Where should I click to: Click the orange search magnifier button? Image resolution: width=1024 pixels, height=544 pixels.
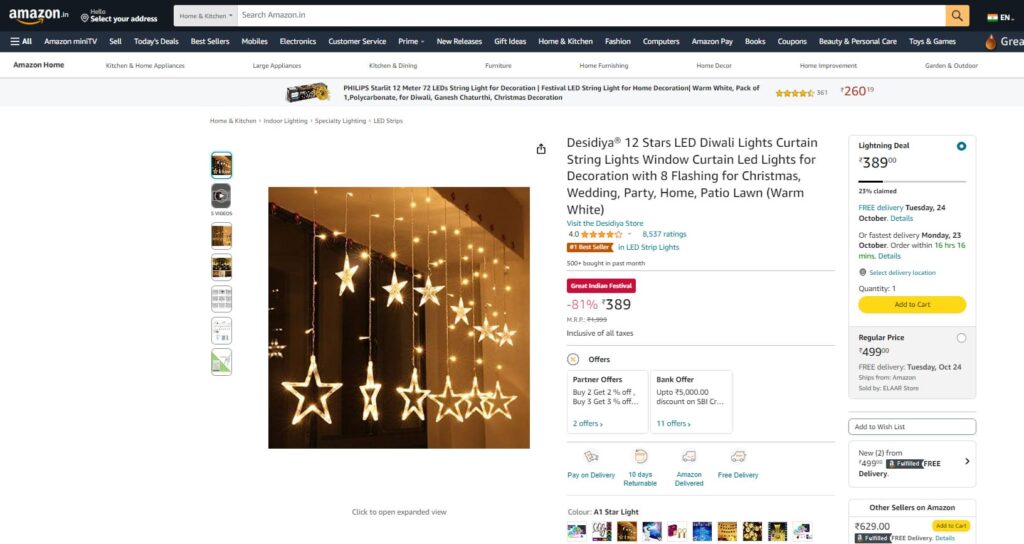coord(957,15)
